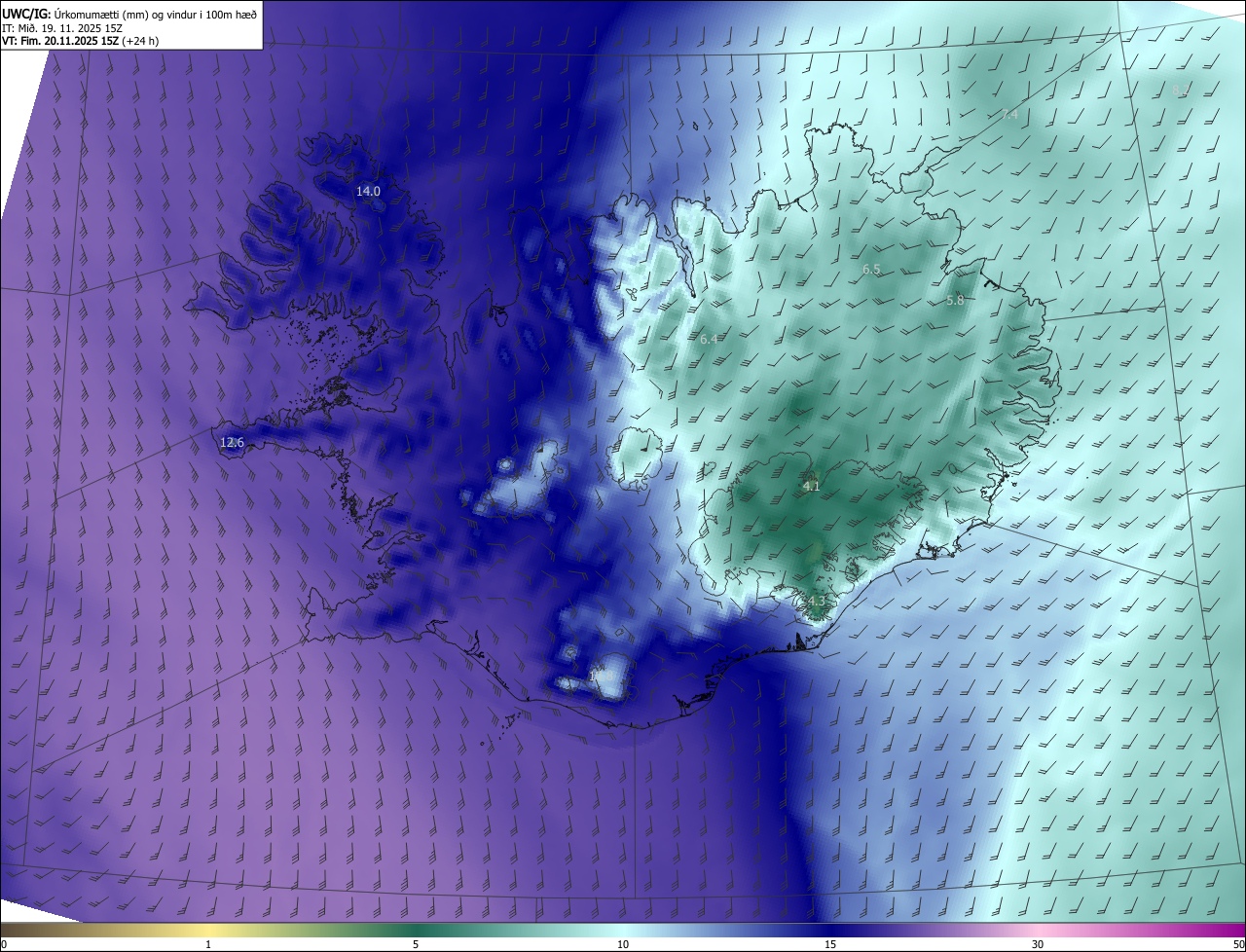Select the 8.2 value label on the map
Image resolution: width=1246 pixels, height=952 pixels.
(x=1179, y=91)
